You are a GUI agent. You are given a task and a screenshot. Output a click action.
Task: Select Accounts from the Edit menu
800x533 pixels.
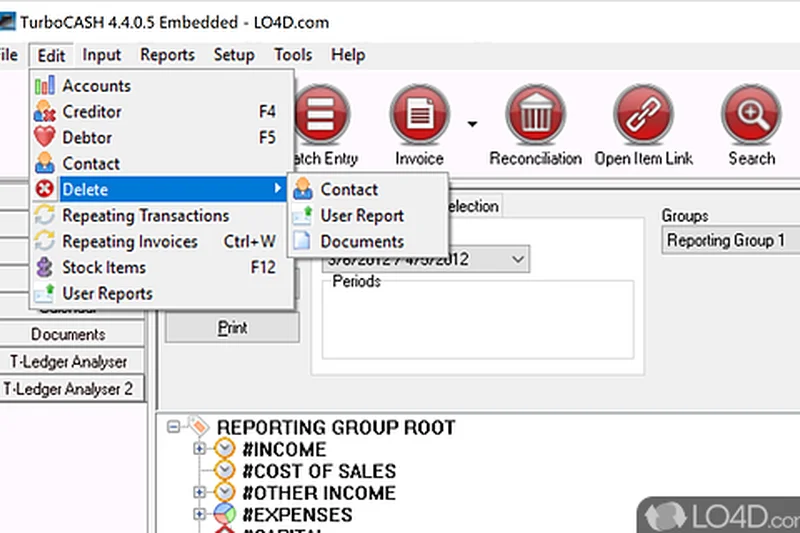tap(96, 86)
